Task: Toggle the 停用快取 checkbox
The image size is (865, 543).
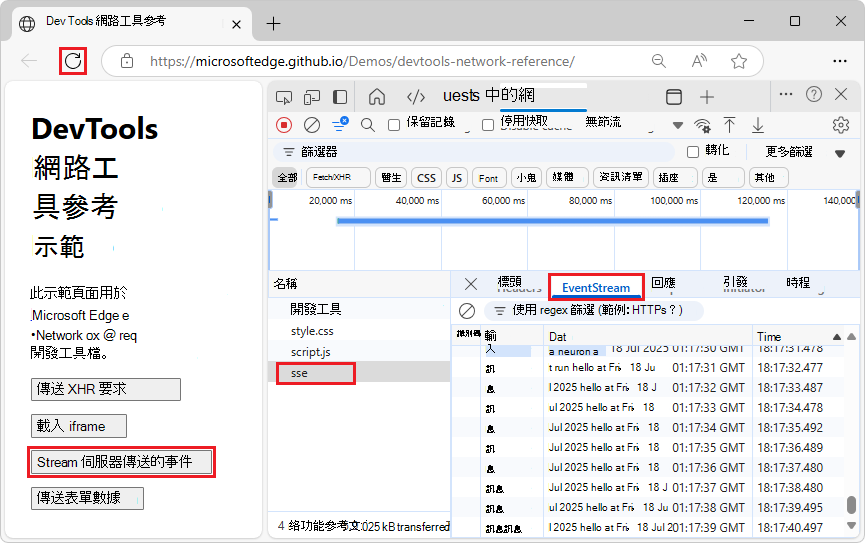Action: [x=488, y=125]
